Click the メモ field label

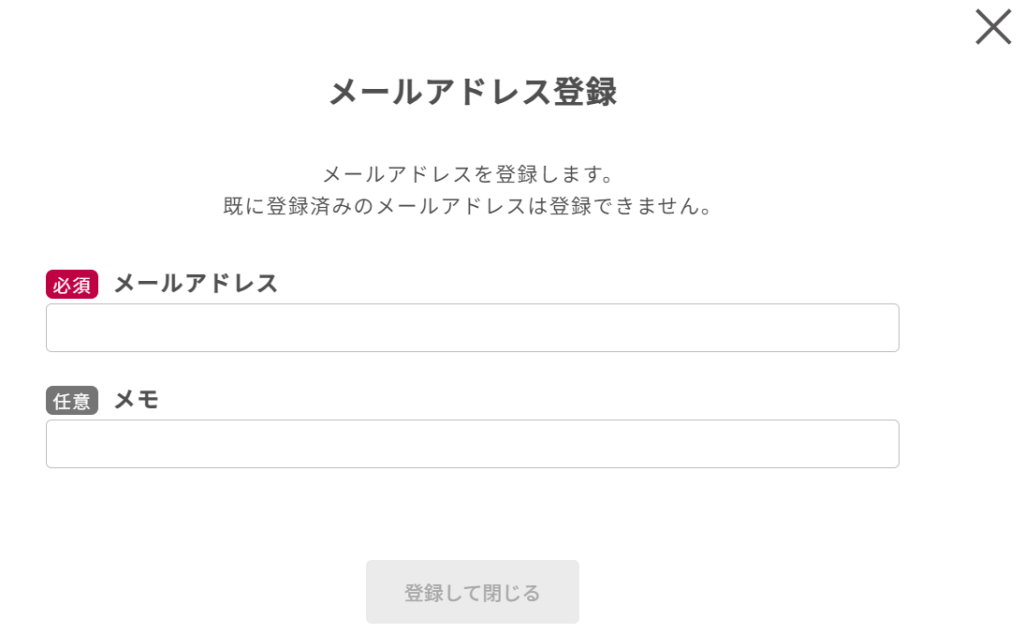tap(137, 400)
